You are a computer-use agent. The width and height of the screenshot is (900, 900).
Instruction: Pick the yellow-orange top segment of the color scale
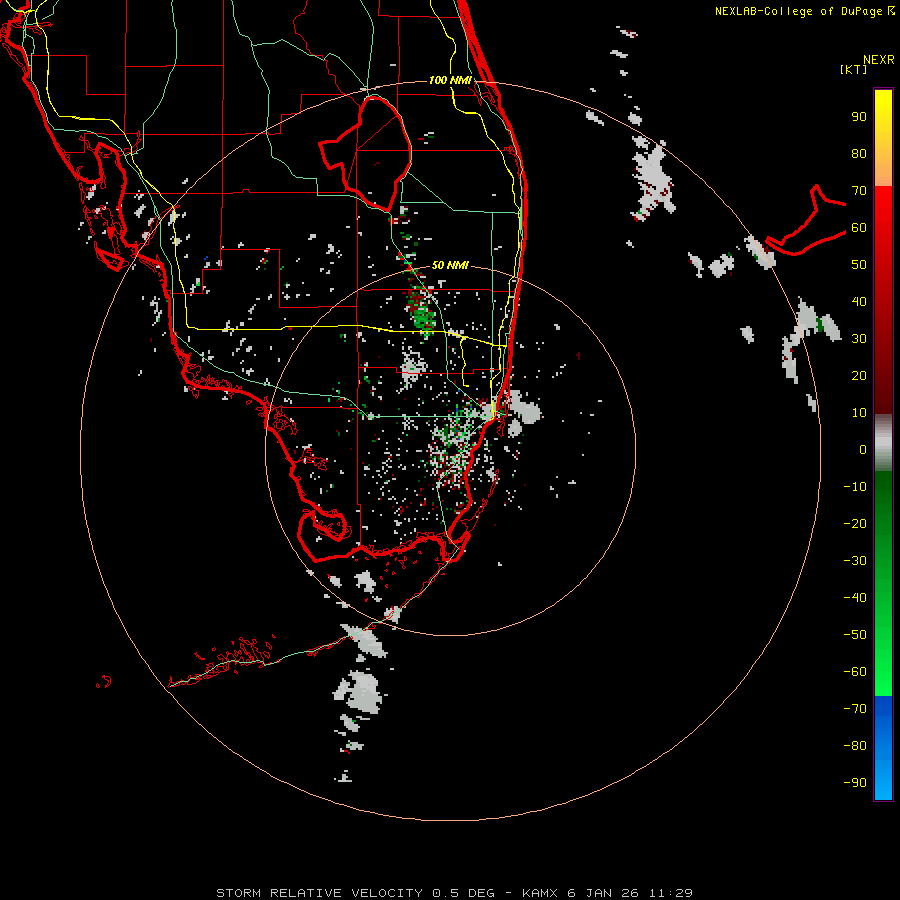pyautogui.click(x=883, y=138)
